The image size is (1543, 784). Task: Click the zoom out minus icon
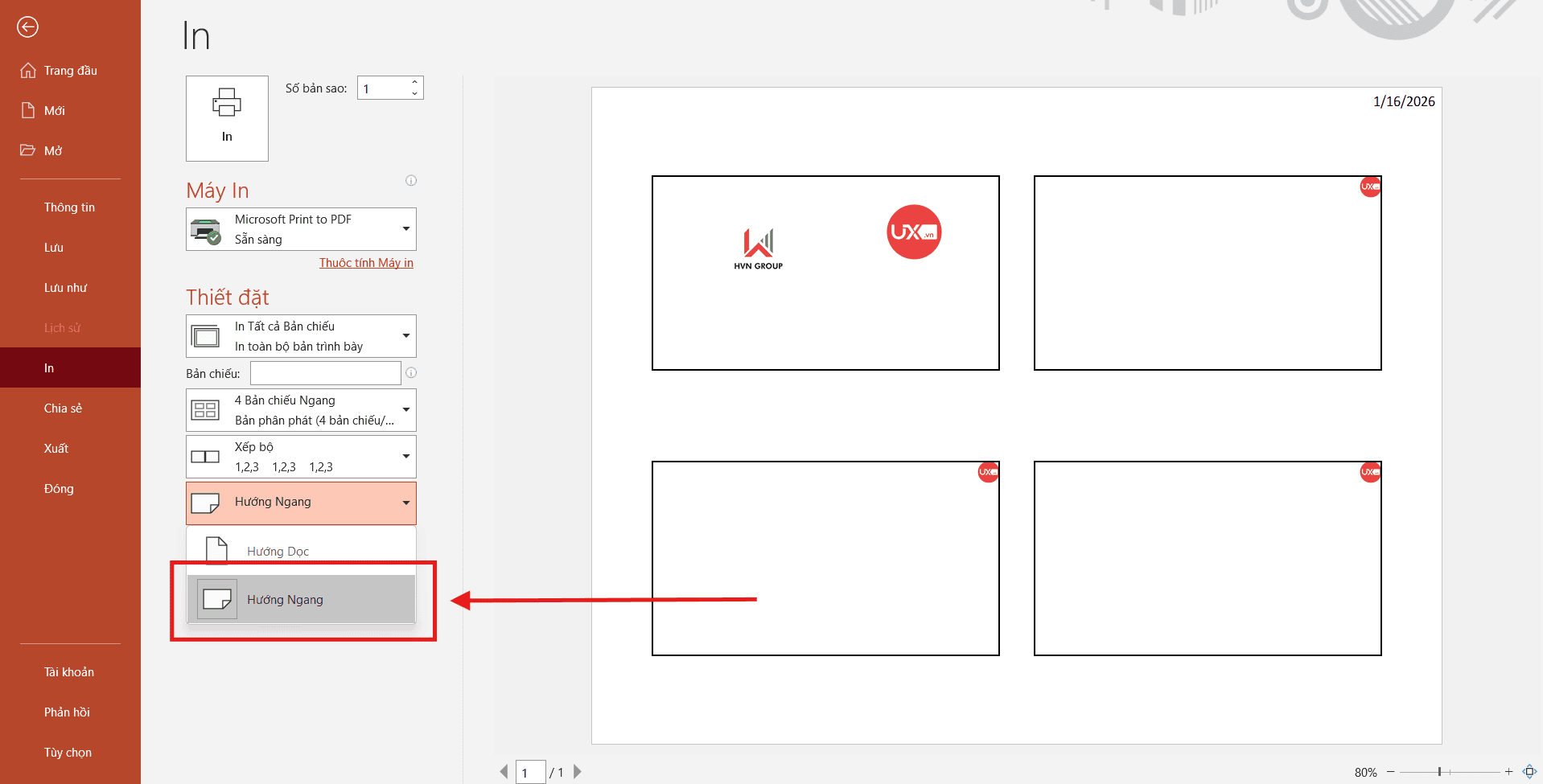(x=1390, y=772)
